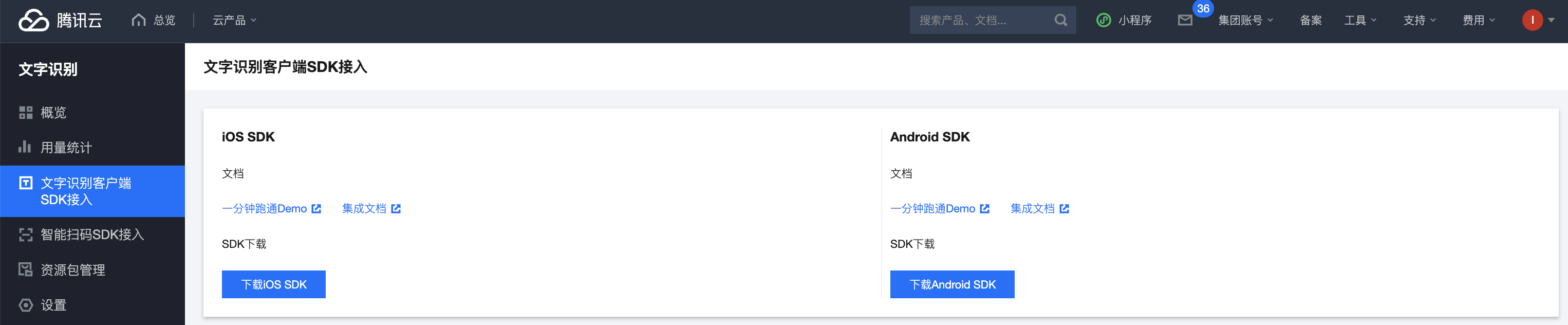The image size is (1568, 325).
Task: Click the search magnifier icon
Action: pos(1060,20)
